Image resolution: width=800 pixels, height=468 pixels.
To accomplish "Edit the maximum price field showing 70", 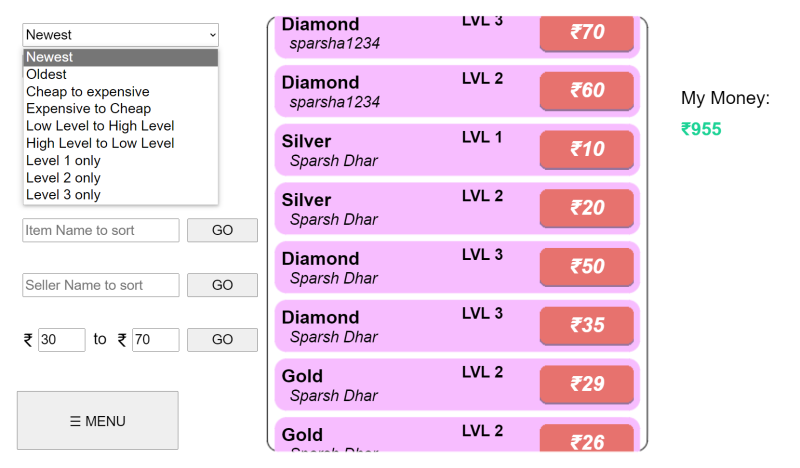I will (156, 339).
